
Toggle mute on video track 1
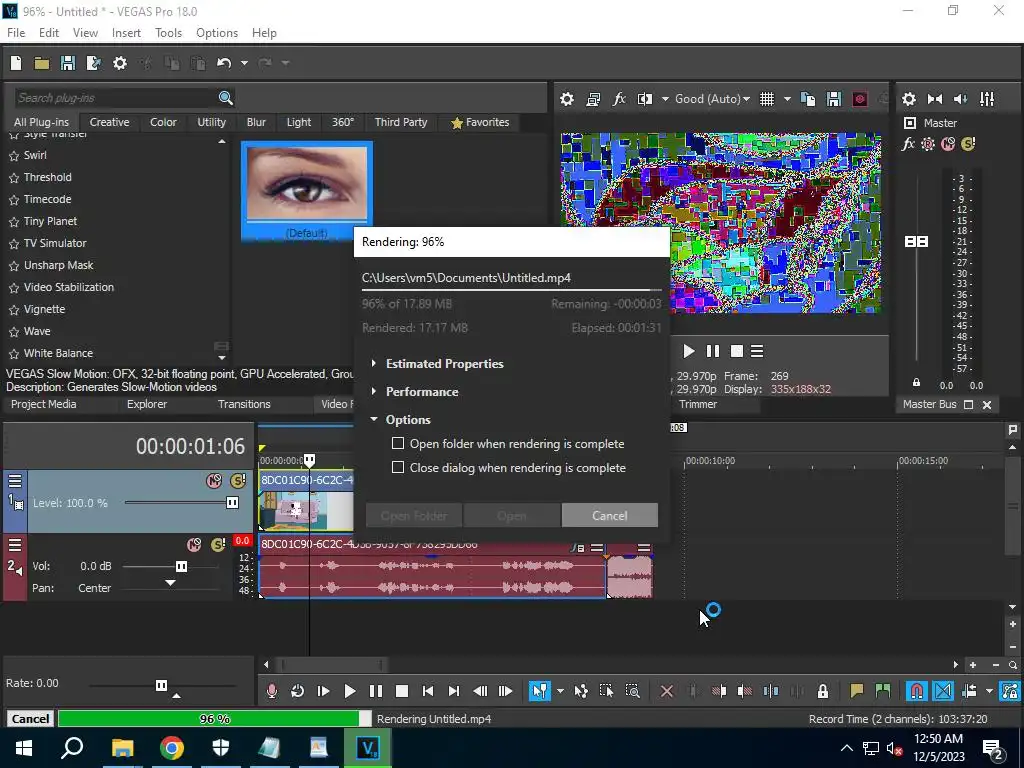tap(214, 481)
